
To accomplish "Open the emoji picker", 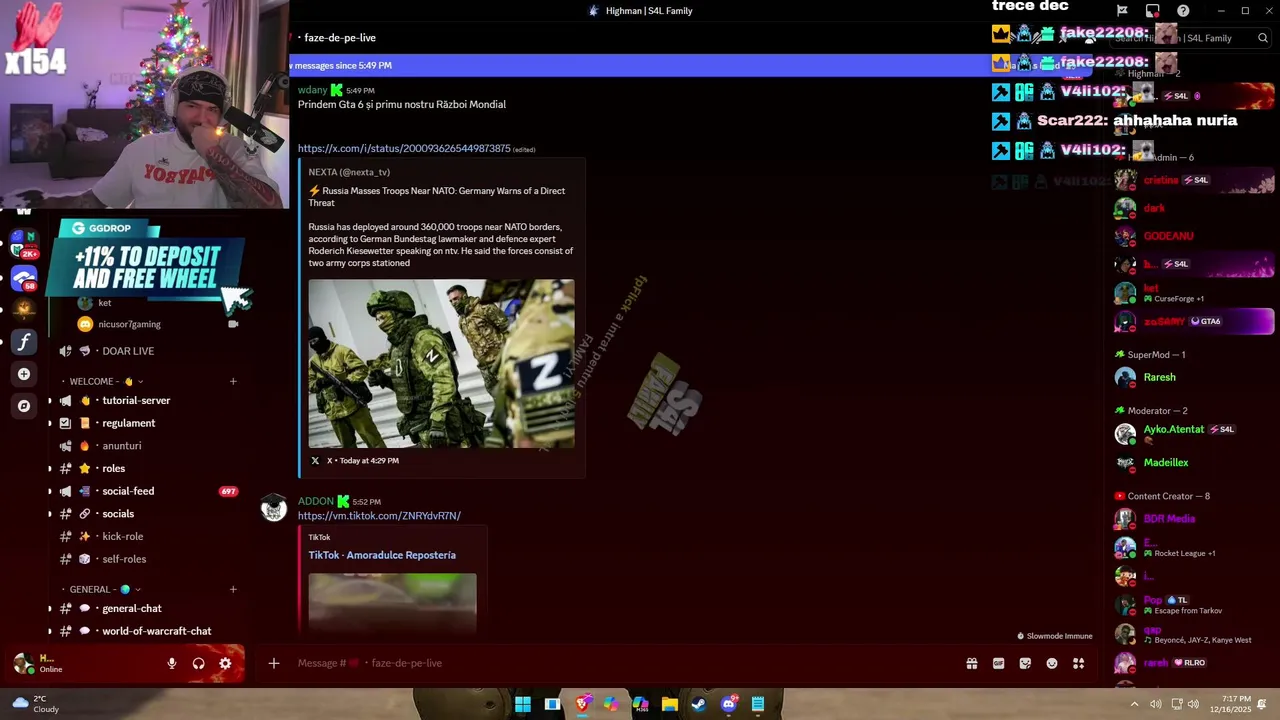I will [x=1052, y=663].
